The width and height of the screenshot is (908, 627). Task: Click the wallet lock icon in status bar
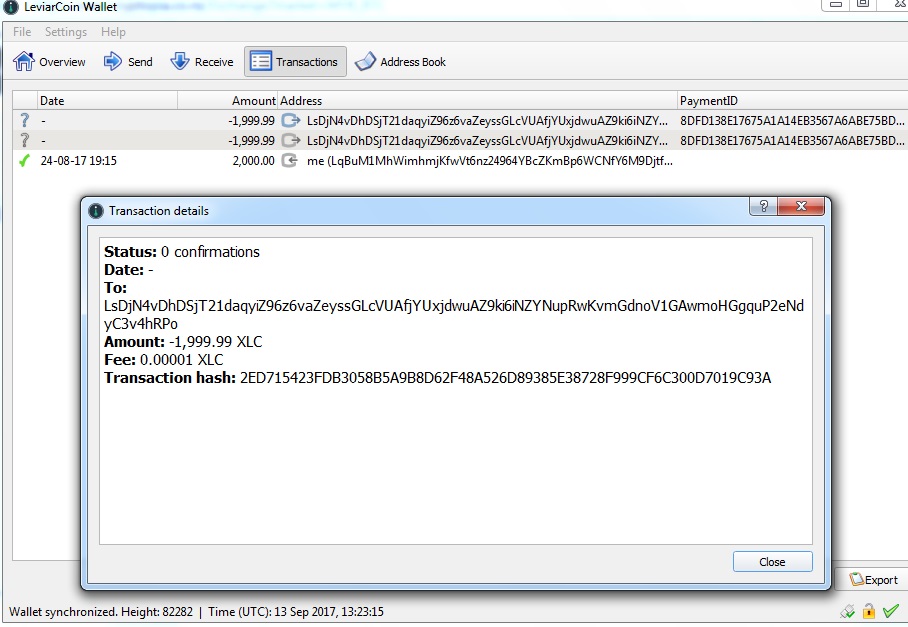click(868, 610)
